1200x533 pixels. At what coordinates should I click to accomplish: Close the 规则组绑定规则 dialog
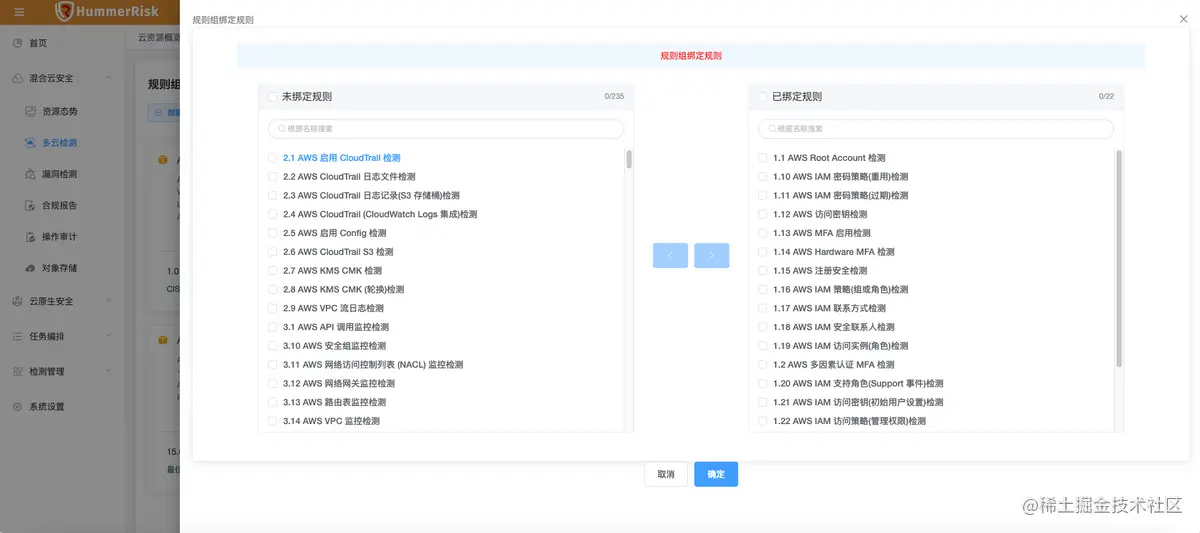point(1183,19)
